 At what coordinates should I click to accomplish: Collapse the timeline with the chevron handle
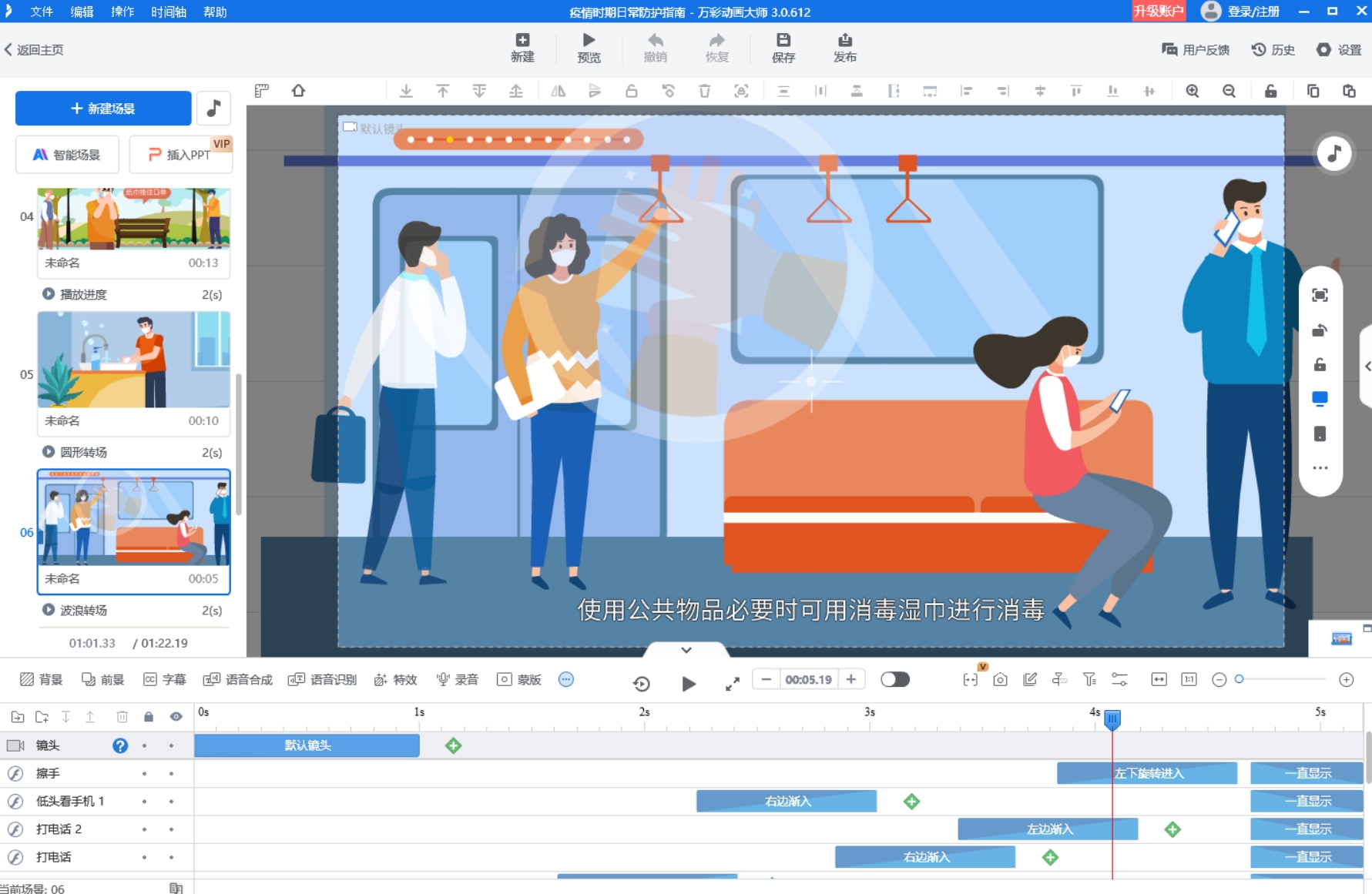686,650
